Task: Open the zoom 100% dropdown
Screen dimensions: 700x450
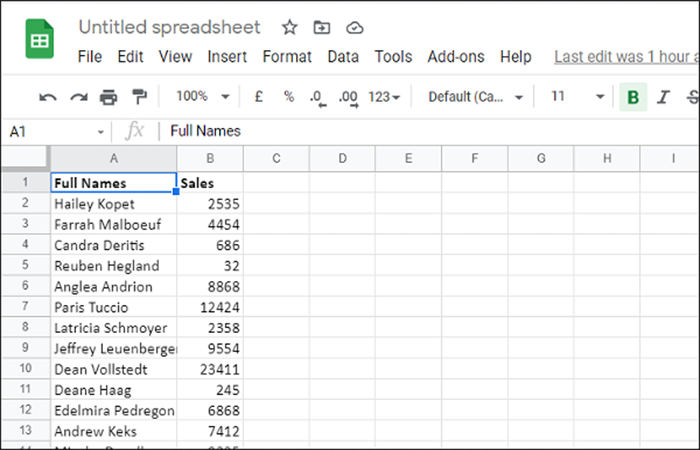Action: click(202, 96)
